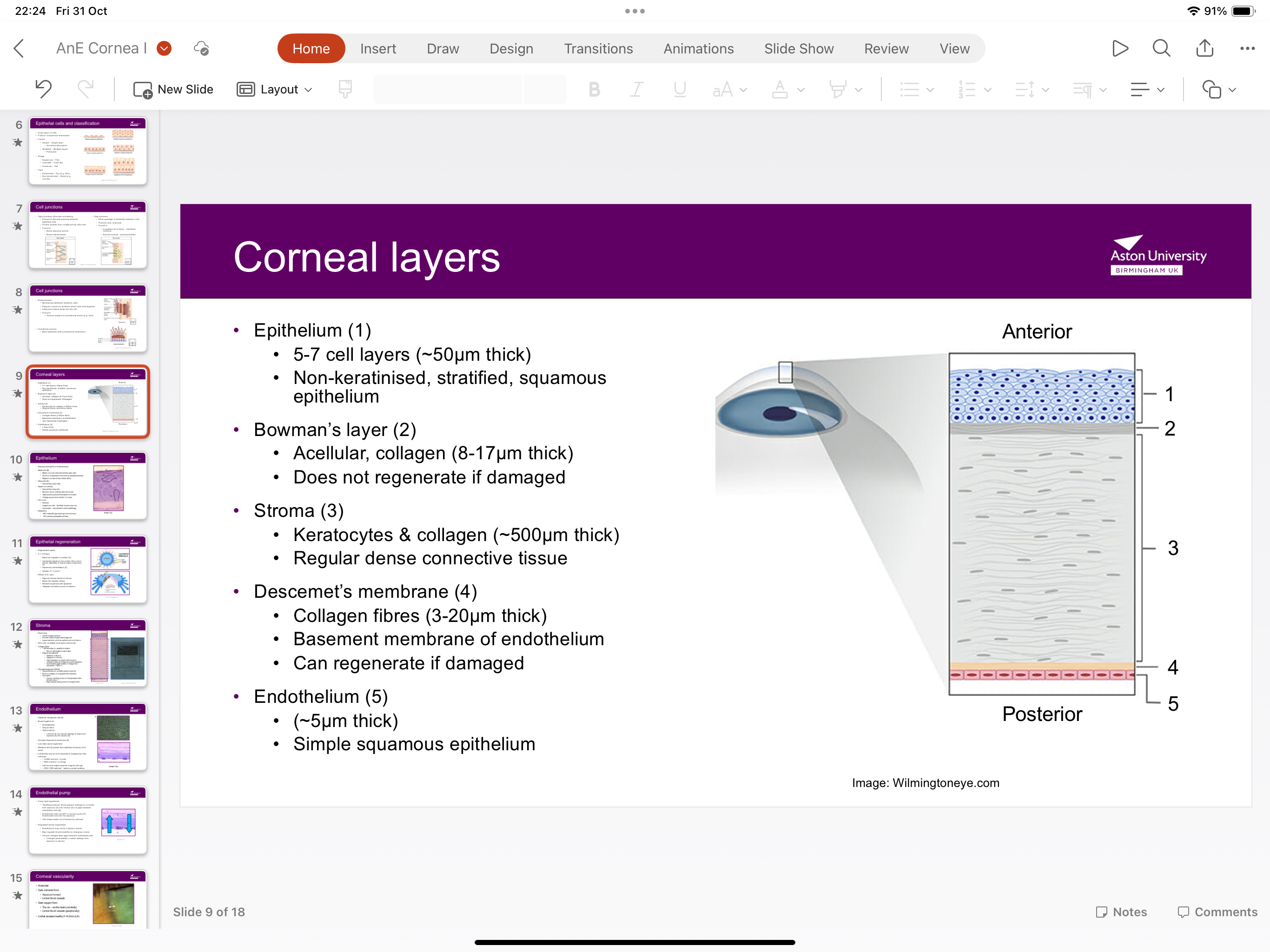Open search with magnifier icon
The image size is (1270, 952).
coord(1162,48)
